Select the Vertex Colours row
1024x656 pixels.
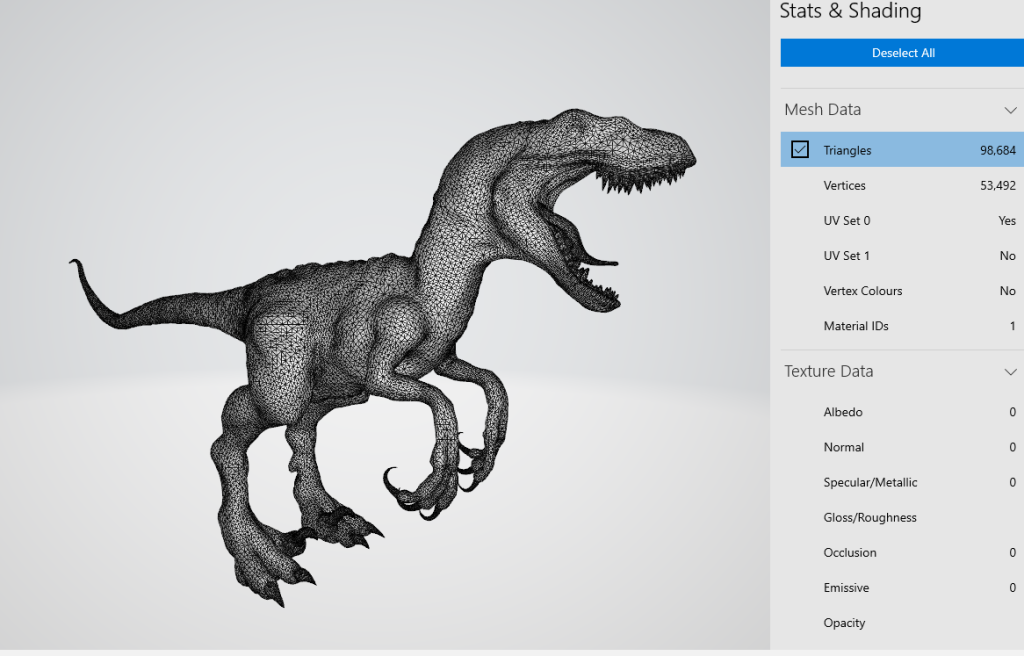pos(903,291)
